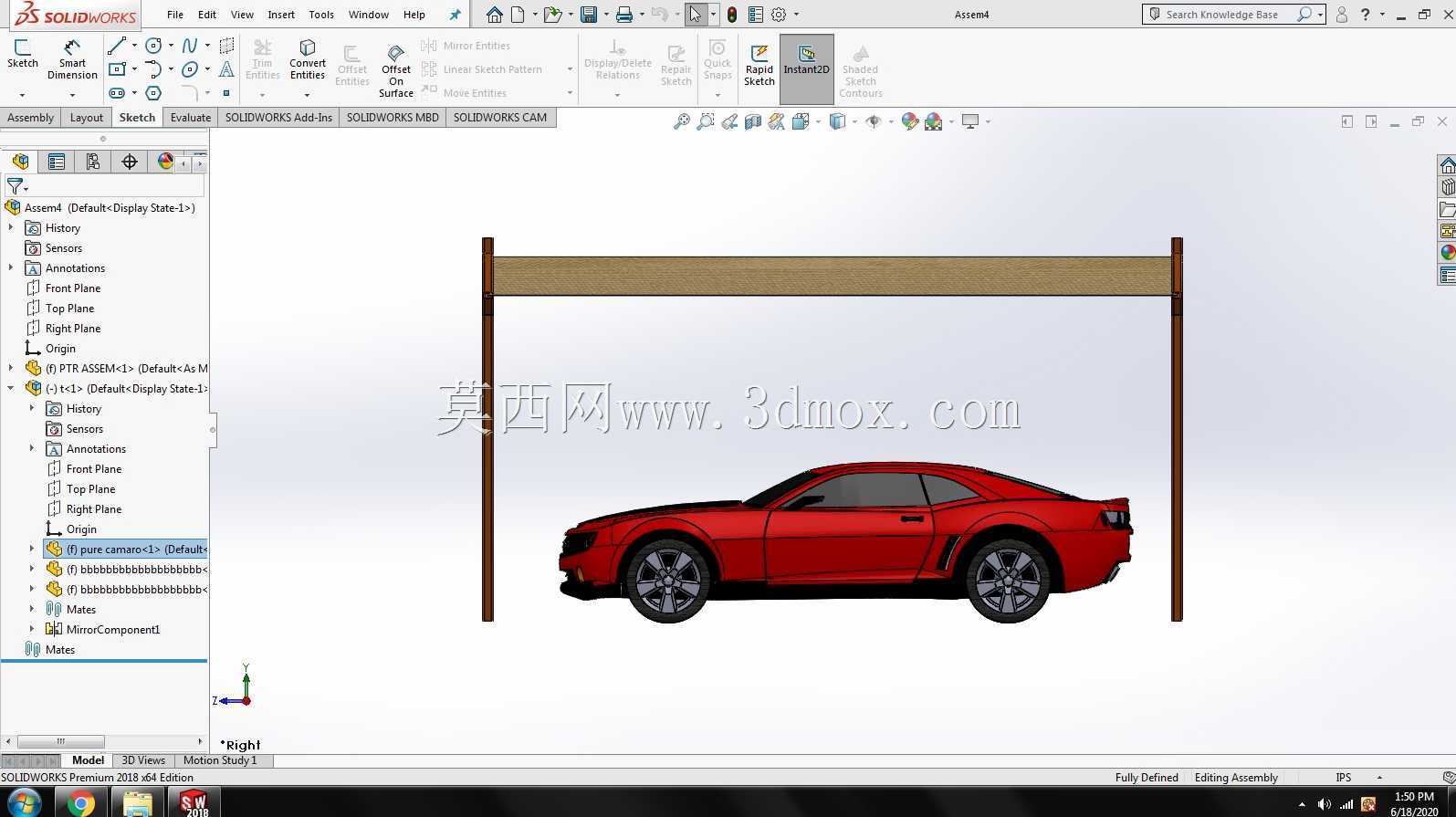Activate the Polygon sketch tool

point(153,92)
